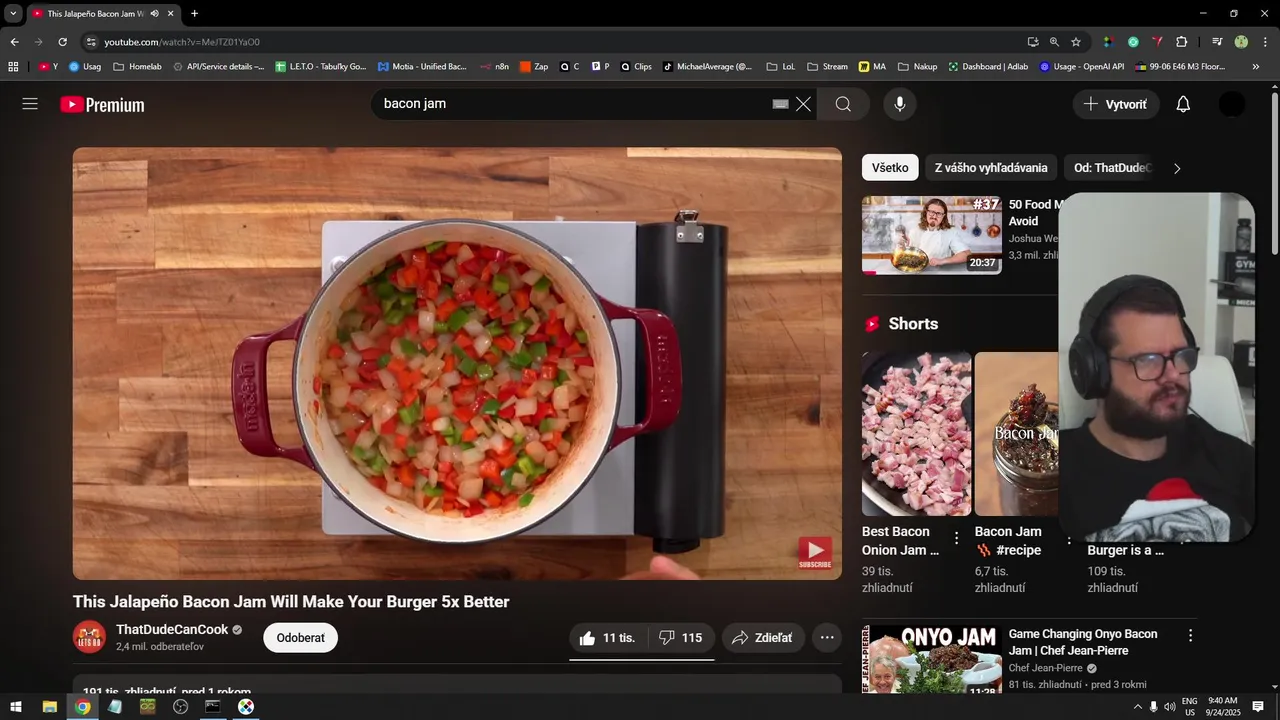The width and height of the screenshot is (1280, 720).
Task: Open Windows notification center
Action: pyautogui.click(x=1258, y=707)
